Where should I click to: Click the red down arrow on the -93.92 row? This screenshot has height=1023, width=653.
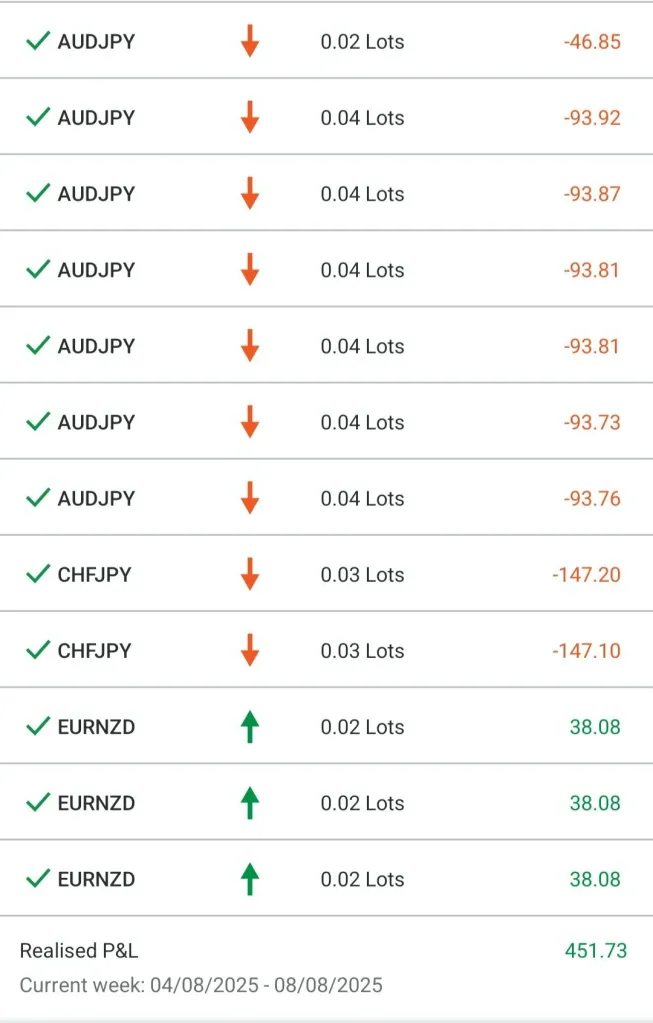pyautogui.click(x=250, y=118)
